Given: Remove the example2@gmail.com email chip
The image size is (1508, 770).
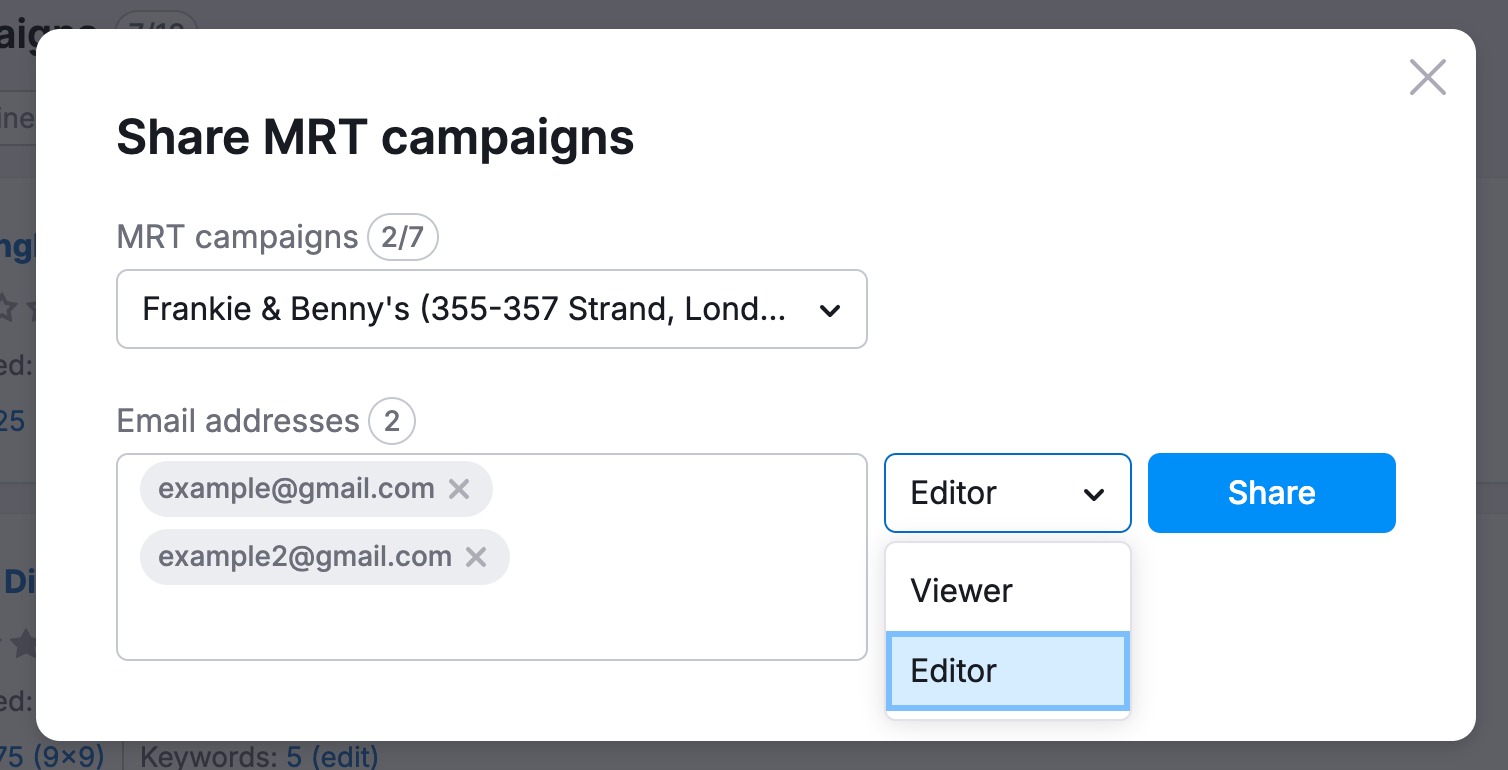Looking at the screenshot, I should click(x=476, y=557).
